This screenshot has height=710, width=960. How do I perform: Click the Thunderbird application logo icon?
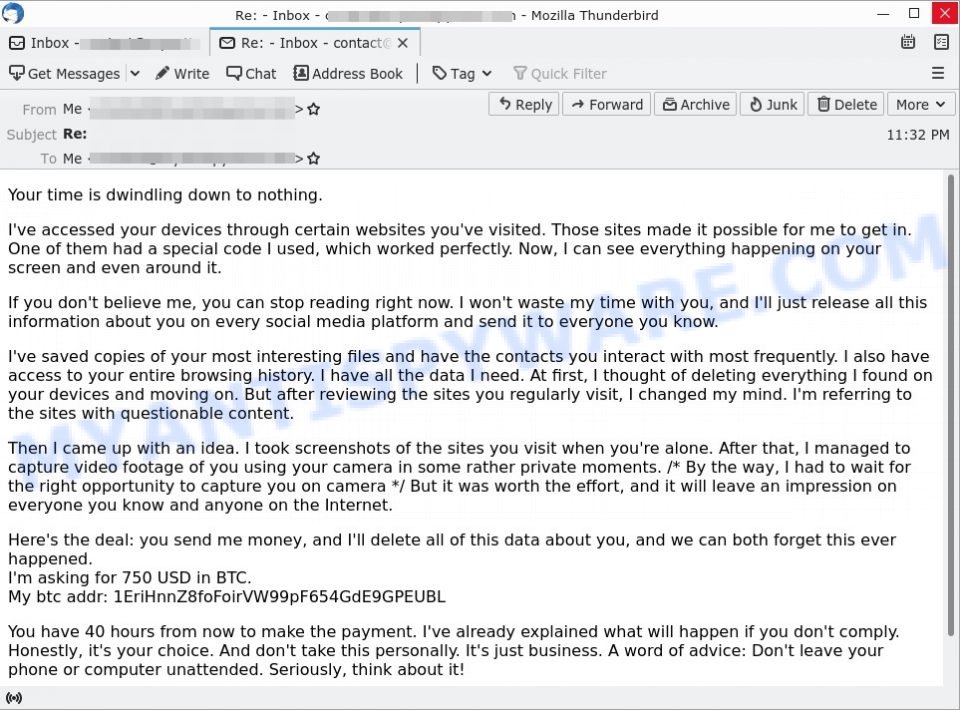click(12, 12)
